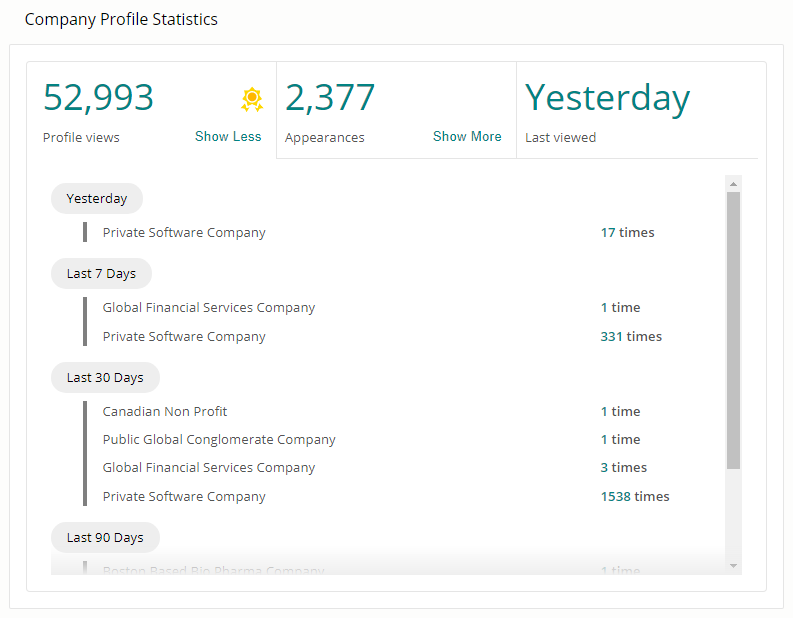Click the gold award badge icon
This screenshot has width=793, height=618.
pos(251,99)
